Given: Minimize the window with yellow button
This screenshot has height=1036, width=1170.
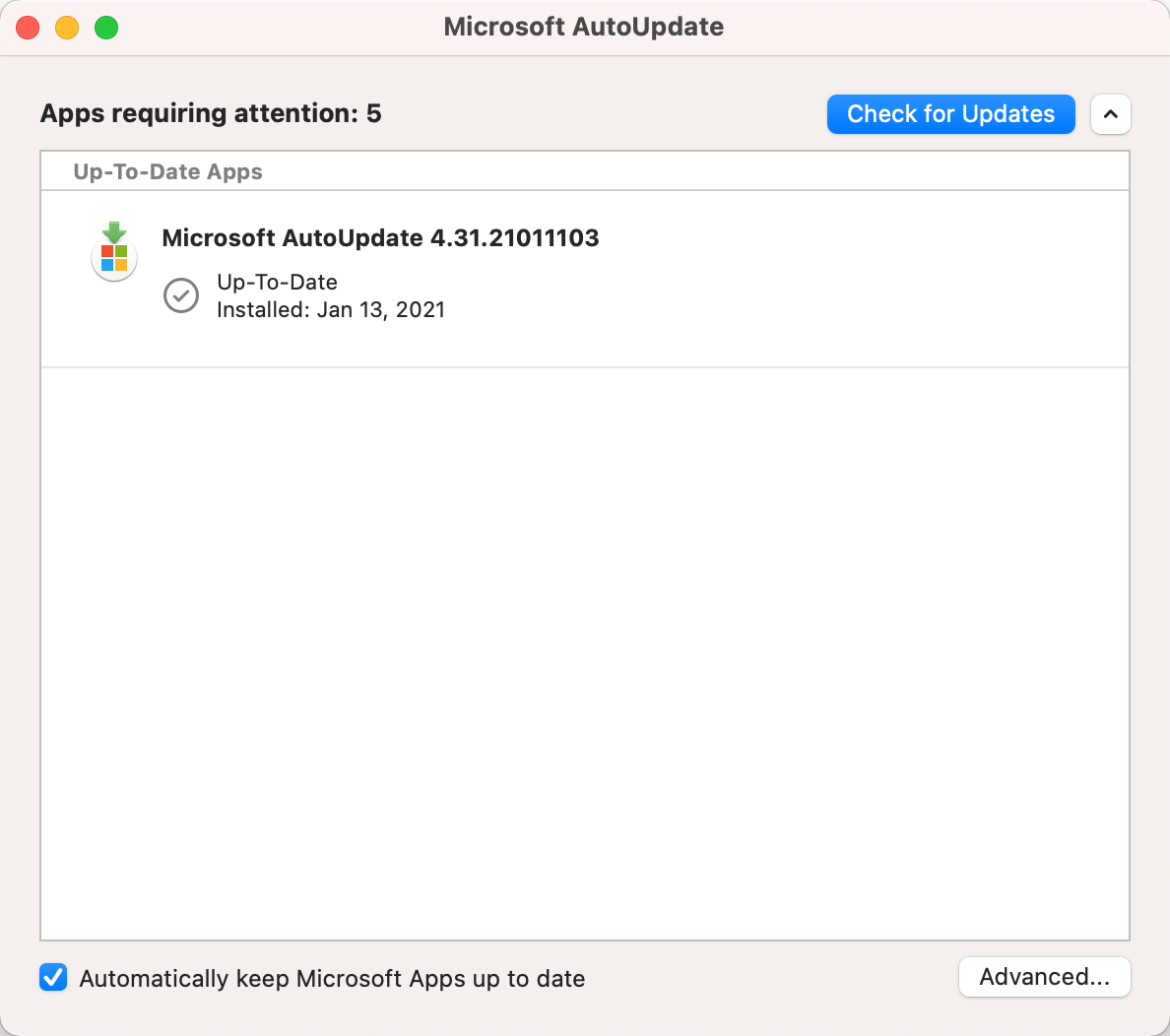Looking at the screenshot, I should click(67, 28).
